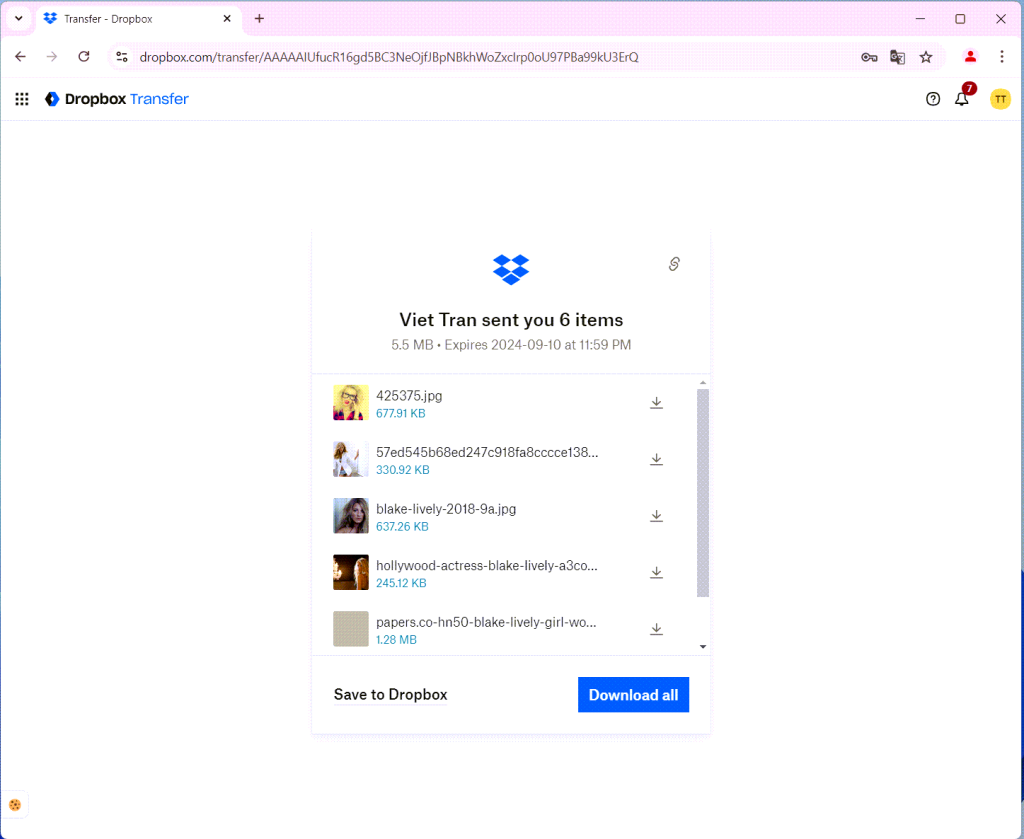Click the address bar URL

[389, 57]
